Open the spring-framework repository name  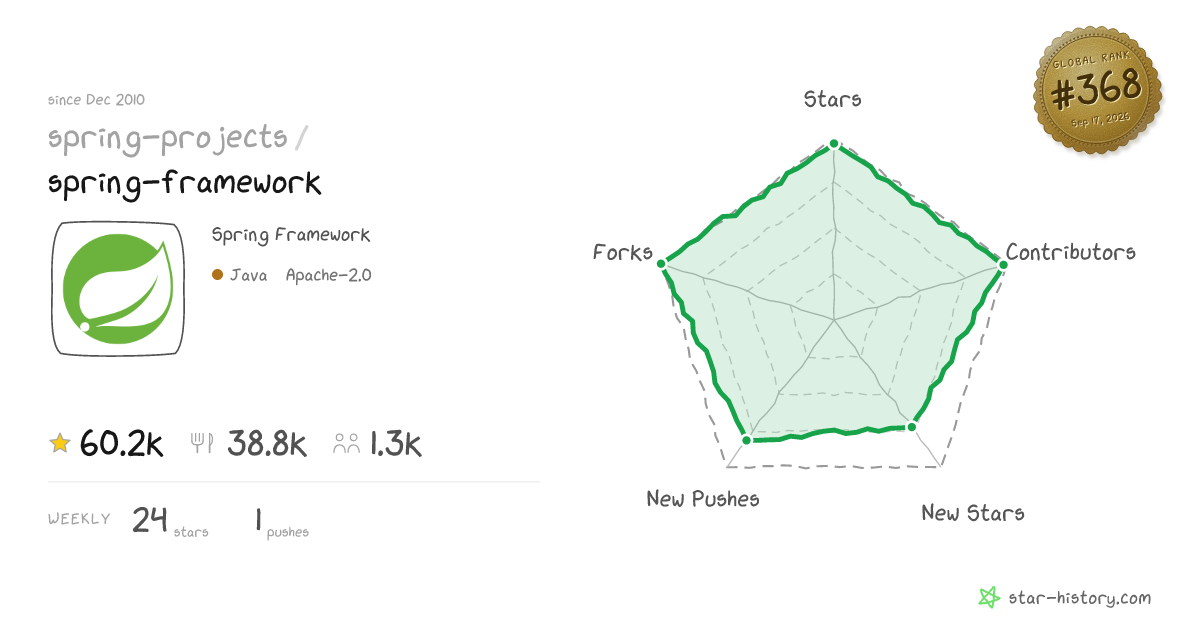[x=185, y=183]
